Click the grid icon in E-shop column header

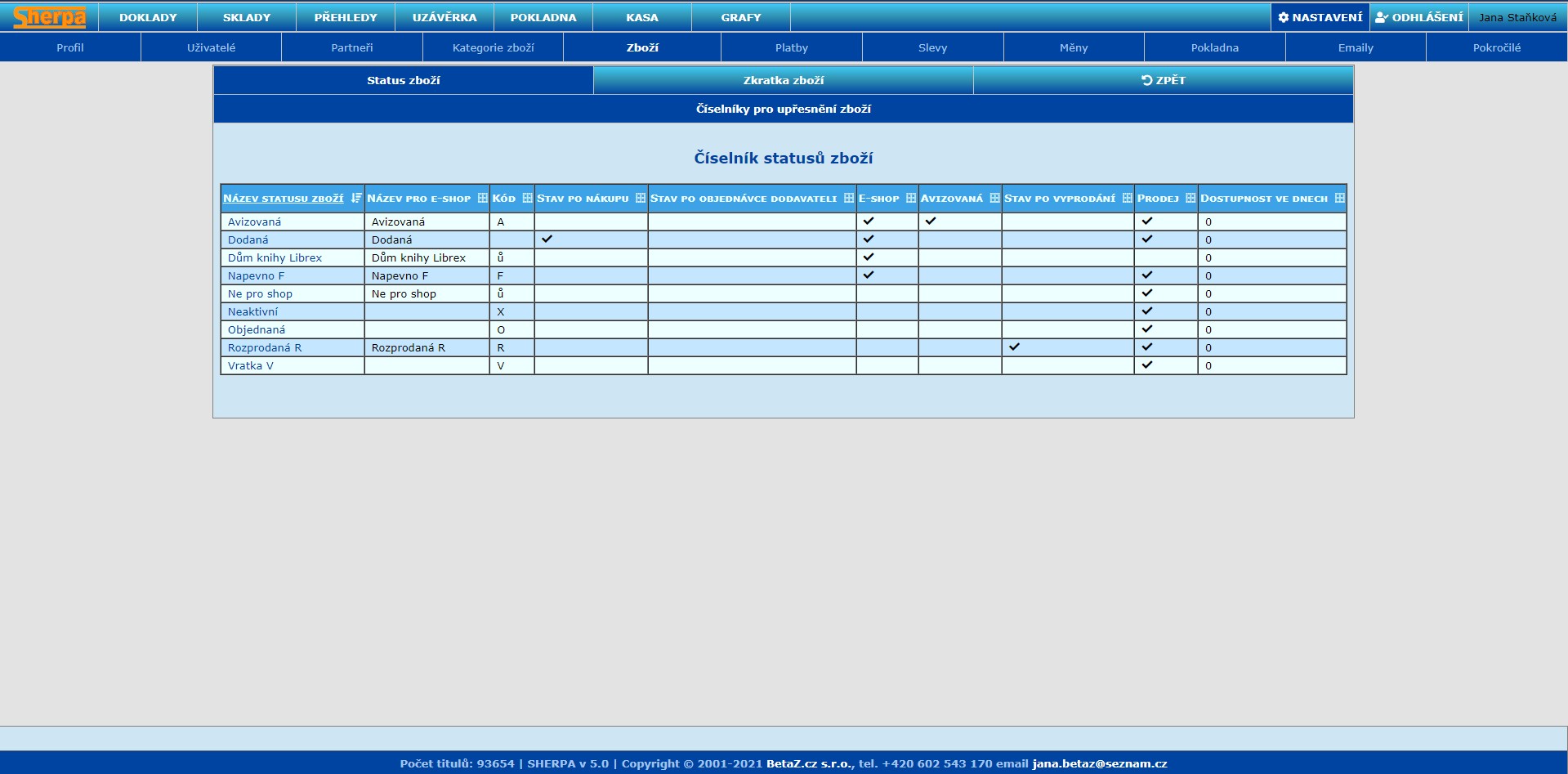tap(910, 198)
